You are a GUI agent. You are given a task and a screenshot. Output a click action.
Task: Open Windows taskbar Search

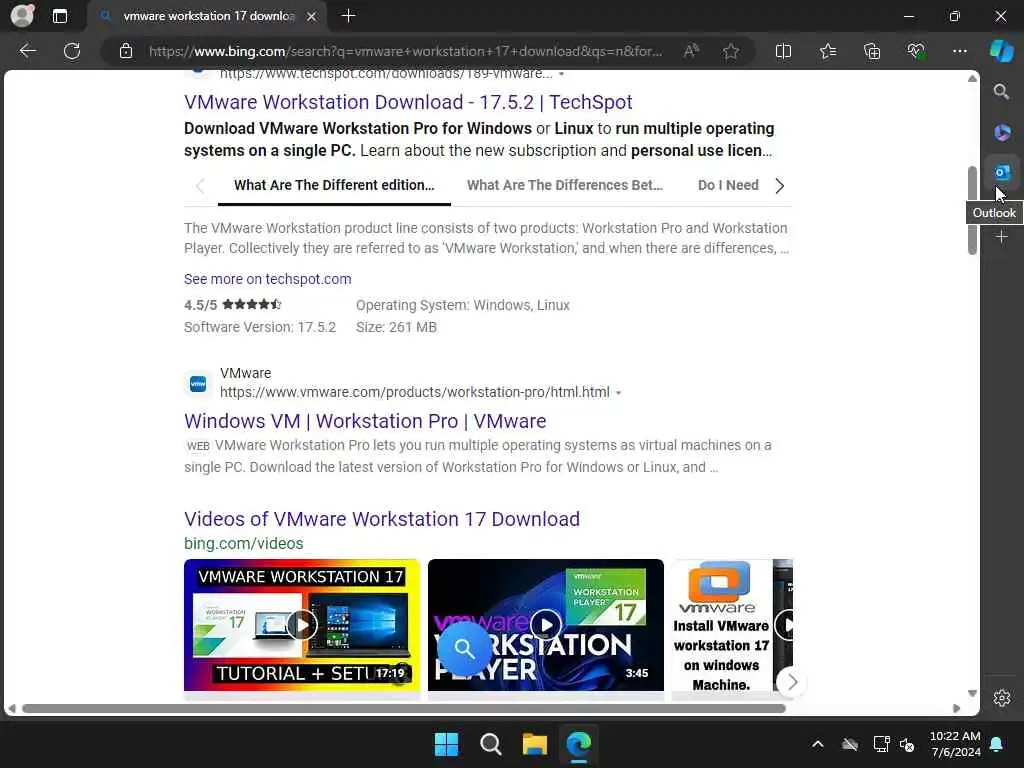(x=490, y=744)
